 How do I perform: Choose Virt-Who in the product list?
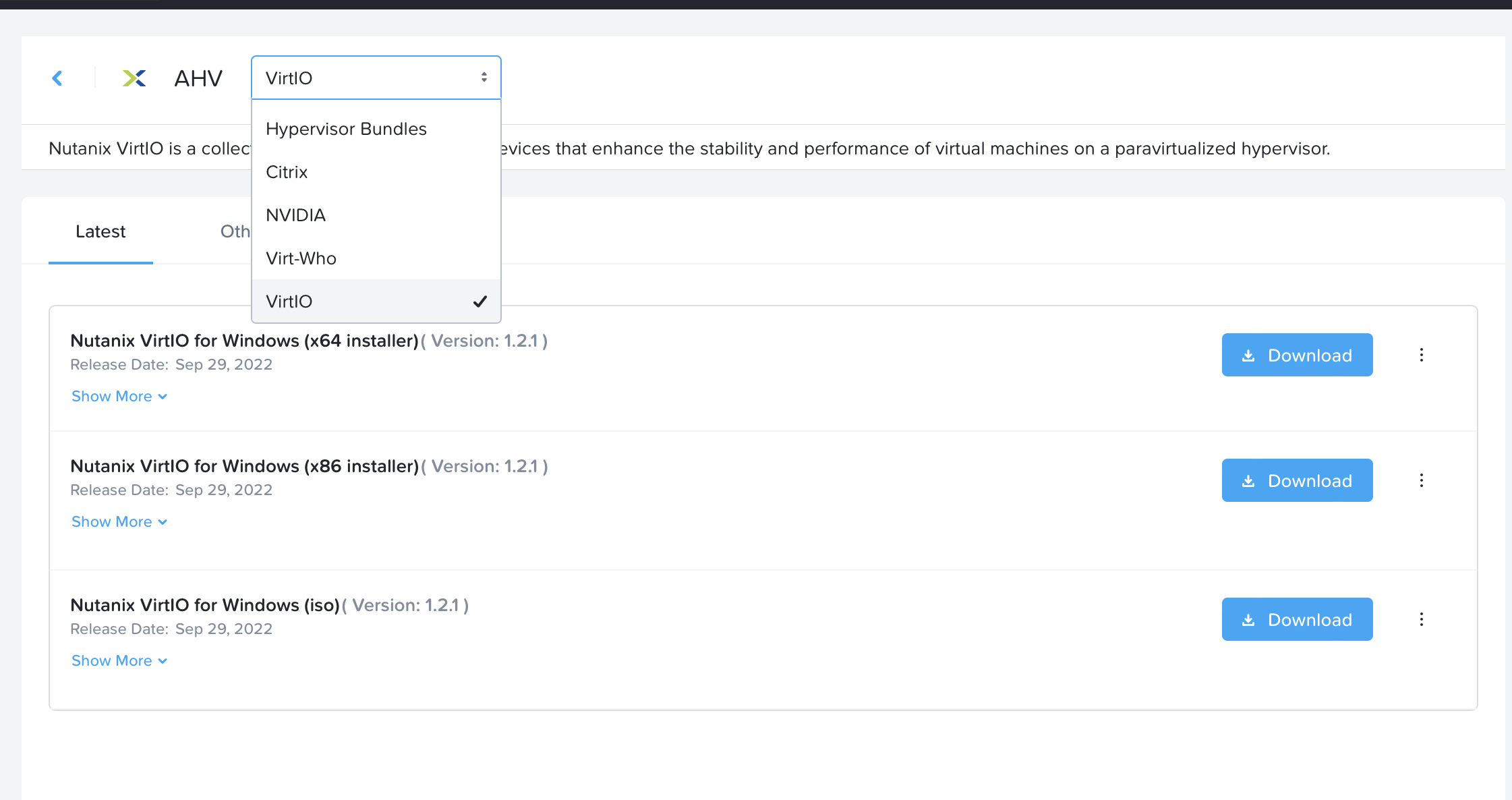(301, 258)
